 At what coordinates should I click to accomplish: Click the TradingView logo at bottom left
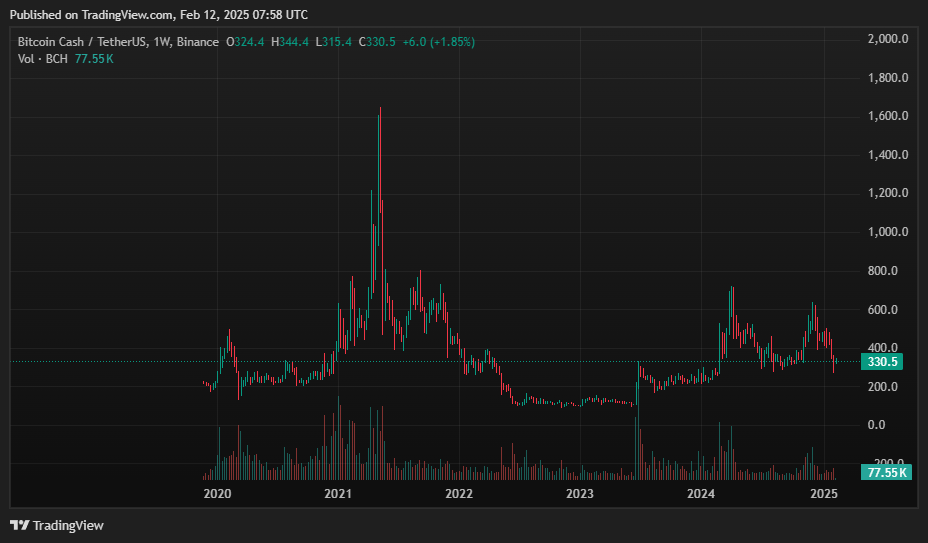pos(57,525)
